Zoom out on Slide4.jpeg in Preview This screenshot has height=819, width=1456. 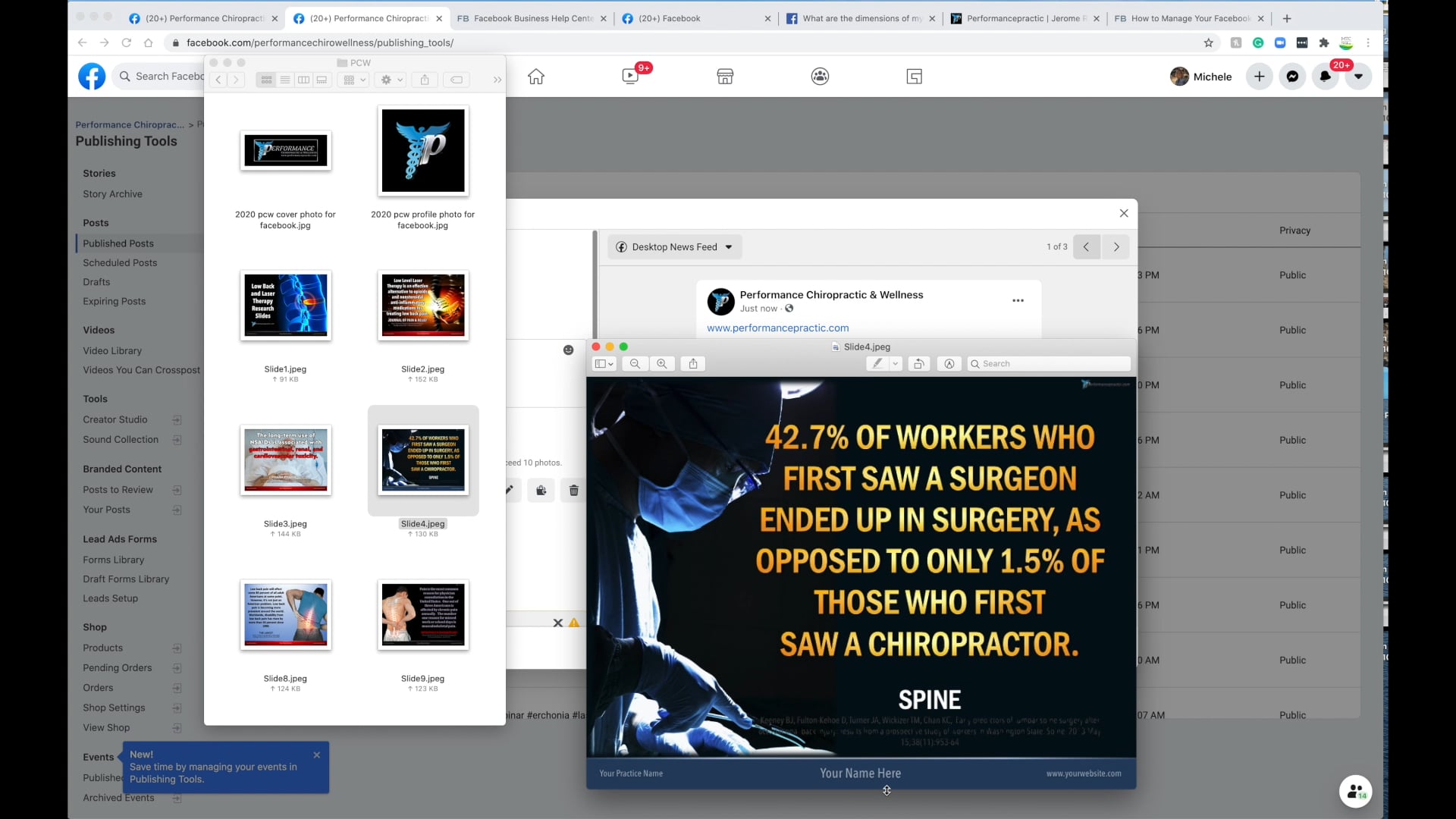pyautogui.click(x=634, y=363)
